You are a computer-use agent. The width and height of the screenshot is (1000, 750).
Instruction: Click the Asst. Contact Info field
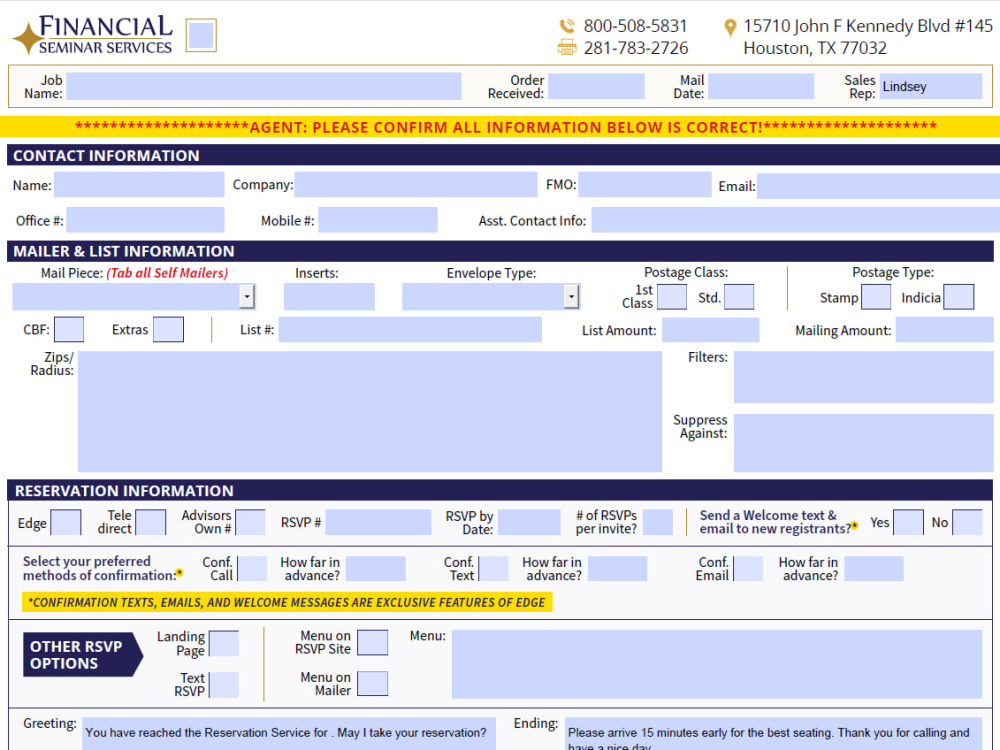795,220
